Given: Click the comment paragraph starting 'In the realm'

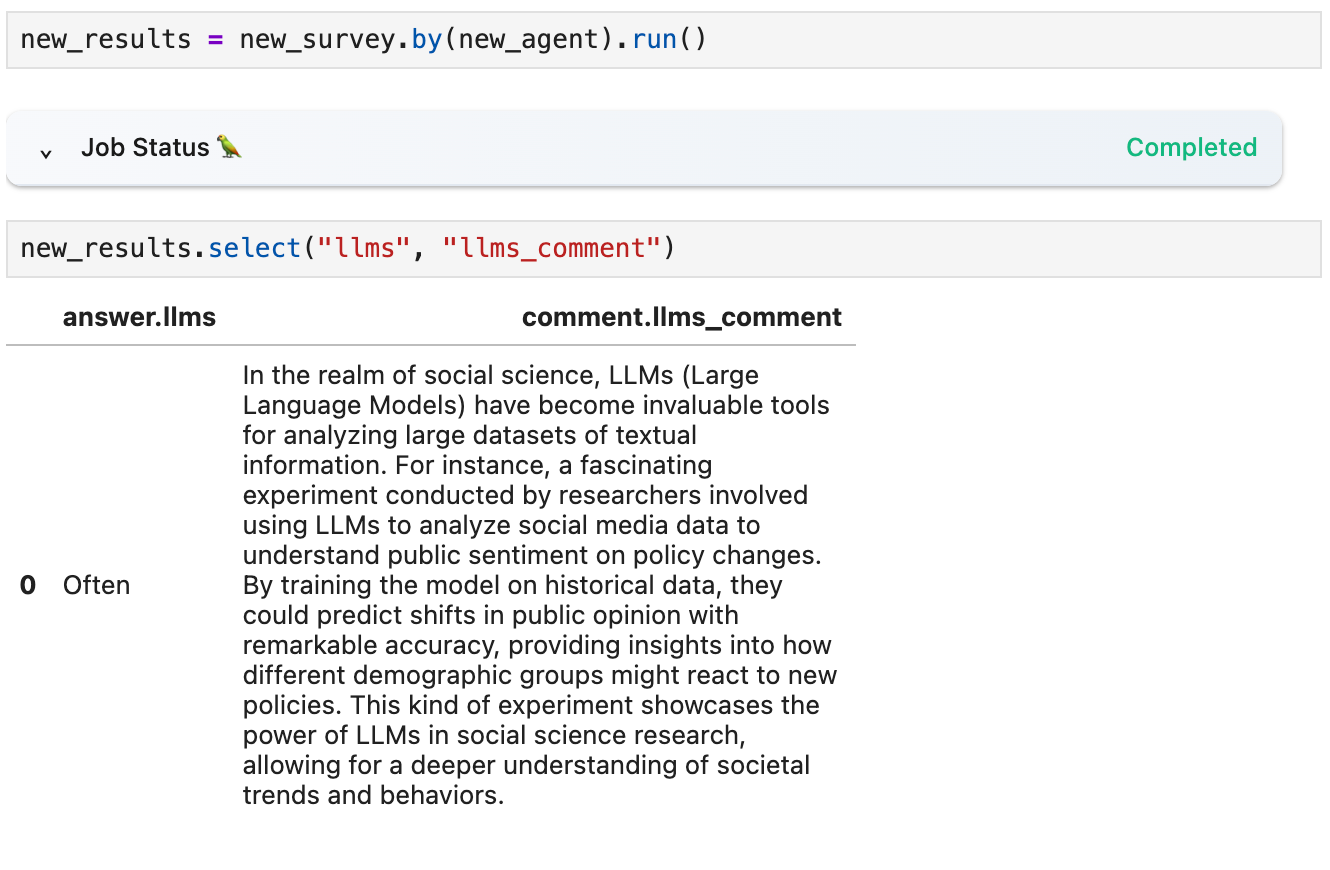Looking at the screenshot, I should [540, 585].
